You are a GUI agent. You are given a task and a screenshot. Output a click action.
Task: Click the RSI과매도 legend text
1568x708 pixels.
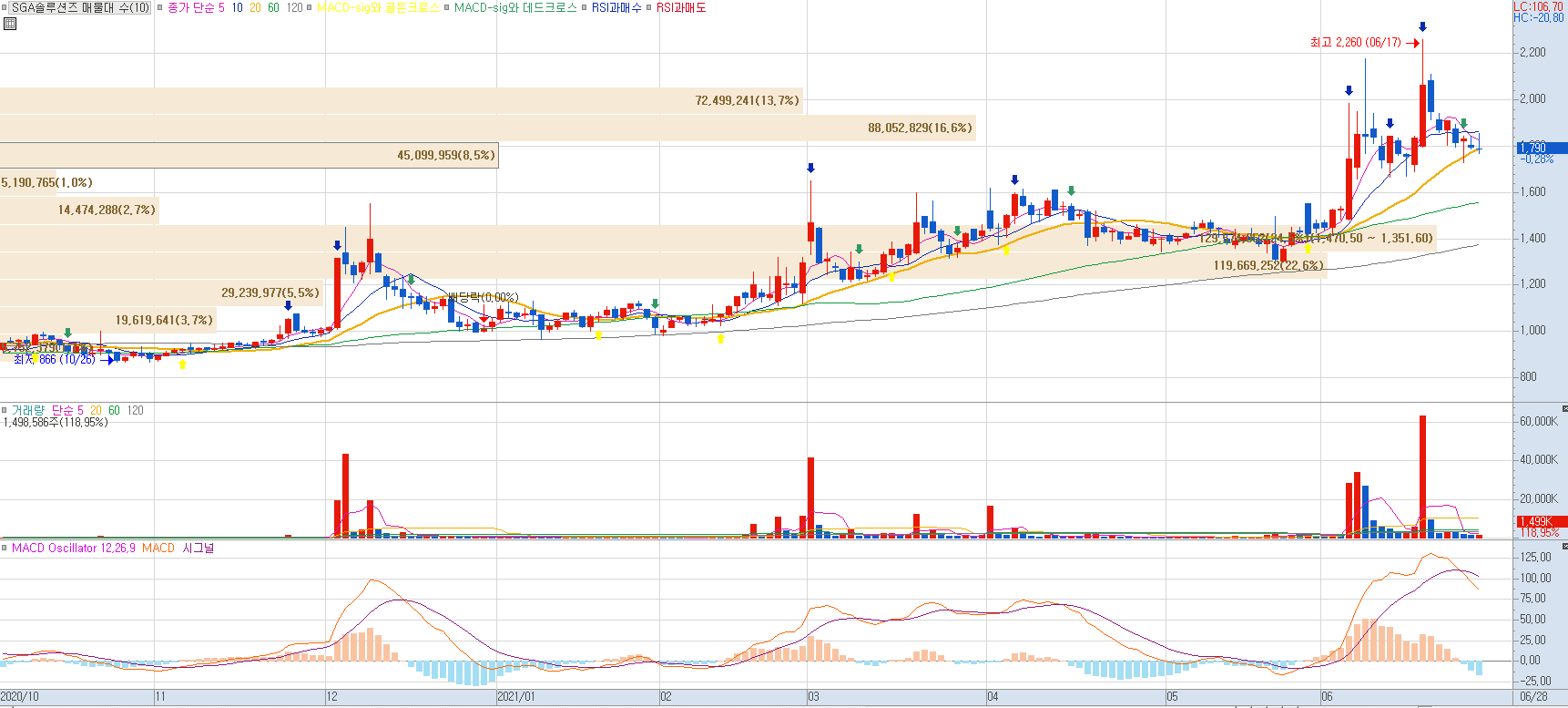pyautogui.click(x=681, y=7)
